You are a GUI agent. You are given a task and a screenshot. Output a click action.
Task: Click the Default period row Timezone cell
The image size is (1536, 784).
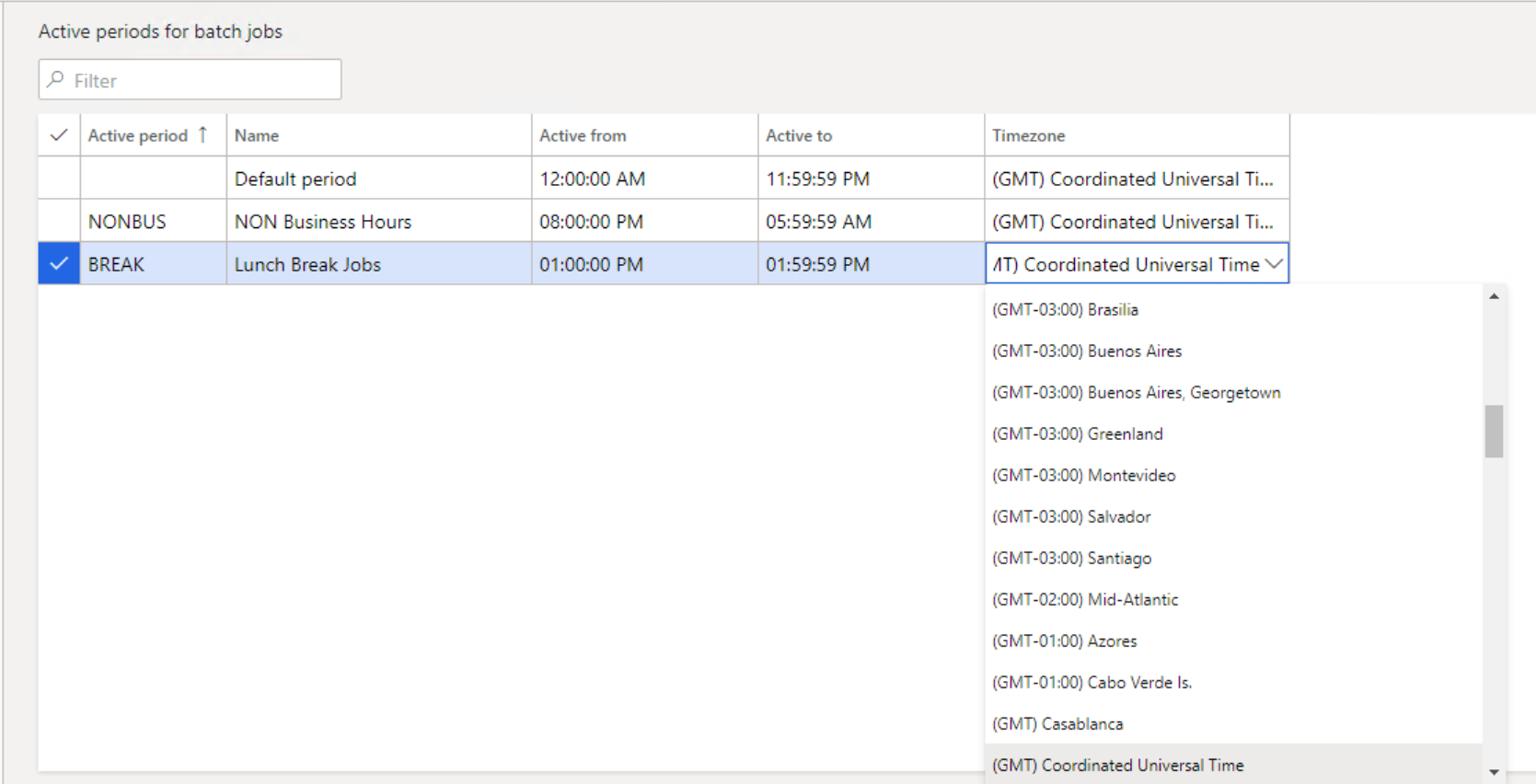click(1138, 179)
